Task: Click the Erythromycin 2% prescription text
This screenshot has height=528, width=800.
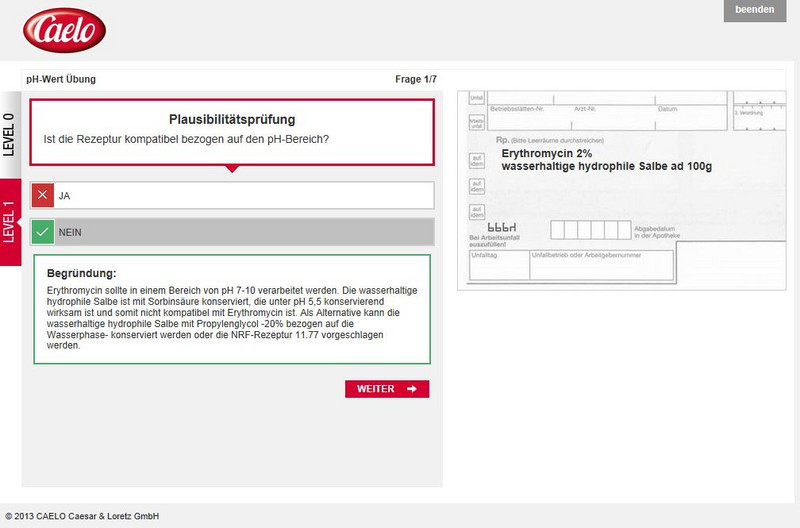Action: (x=547, y=154)
